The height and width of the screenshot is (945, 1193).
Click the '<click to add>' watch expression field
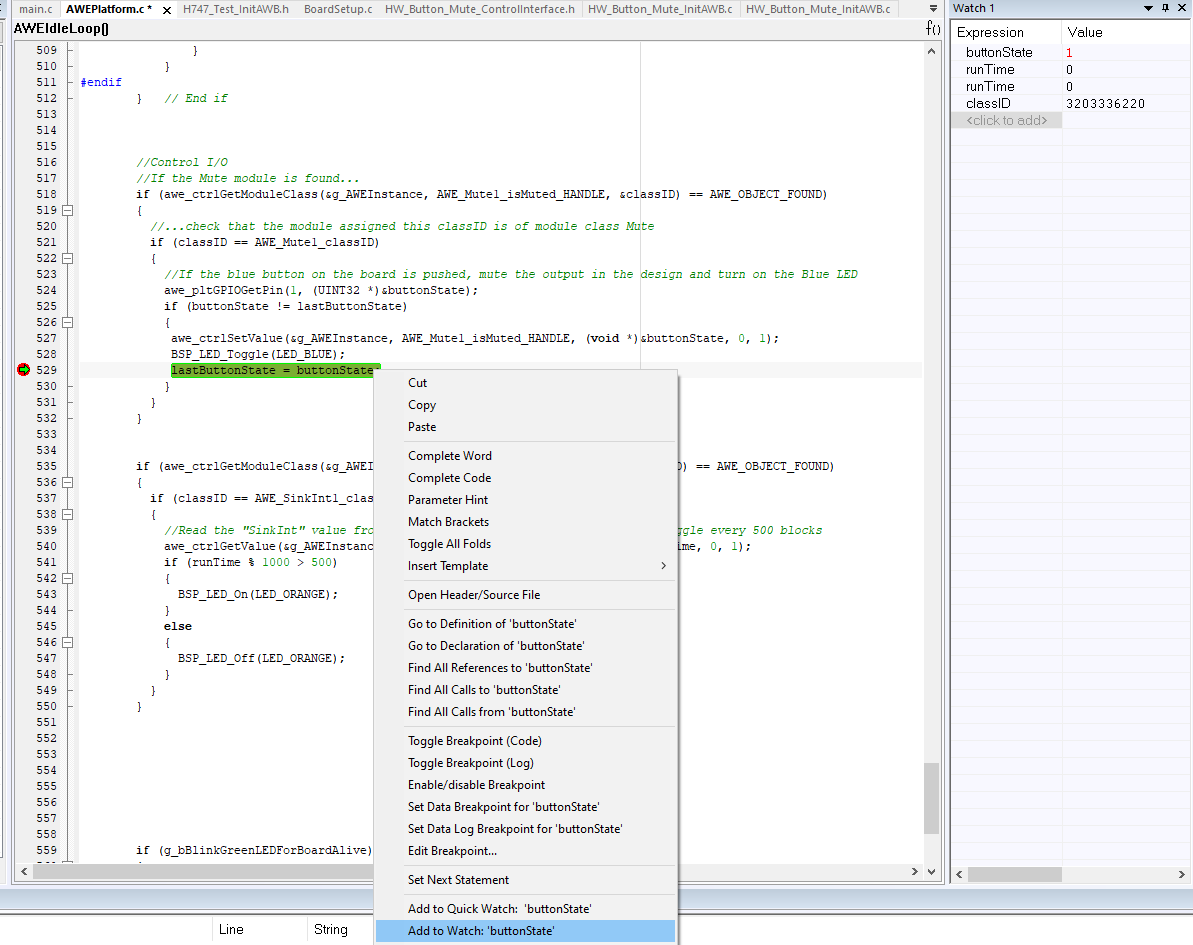coord(1006,120)
